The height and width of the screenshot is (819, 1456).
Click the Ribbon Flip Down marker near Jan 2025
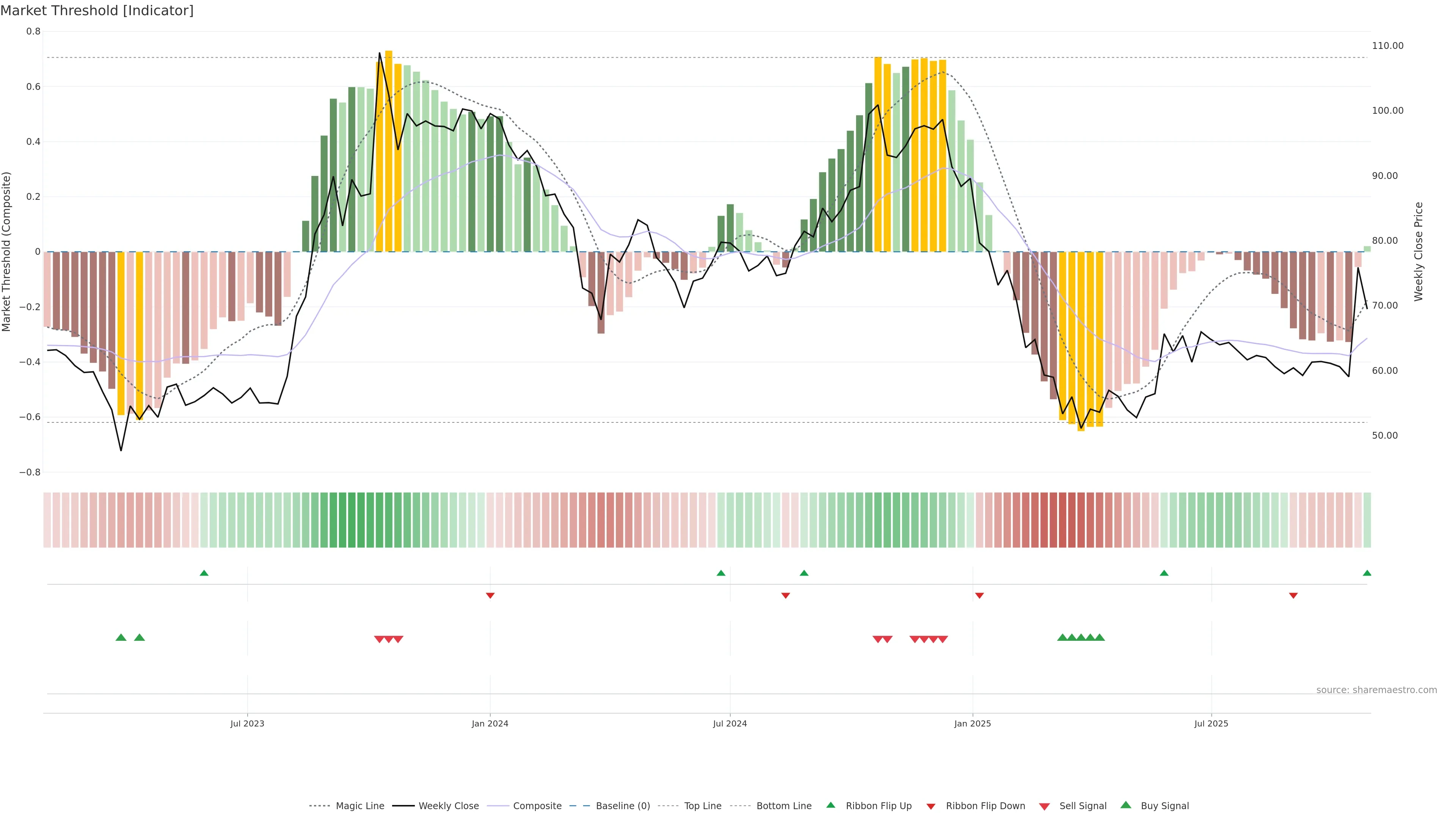click(979, 596)
